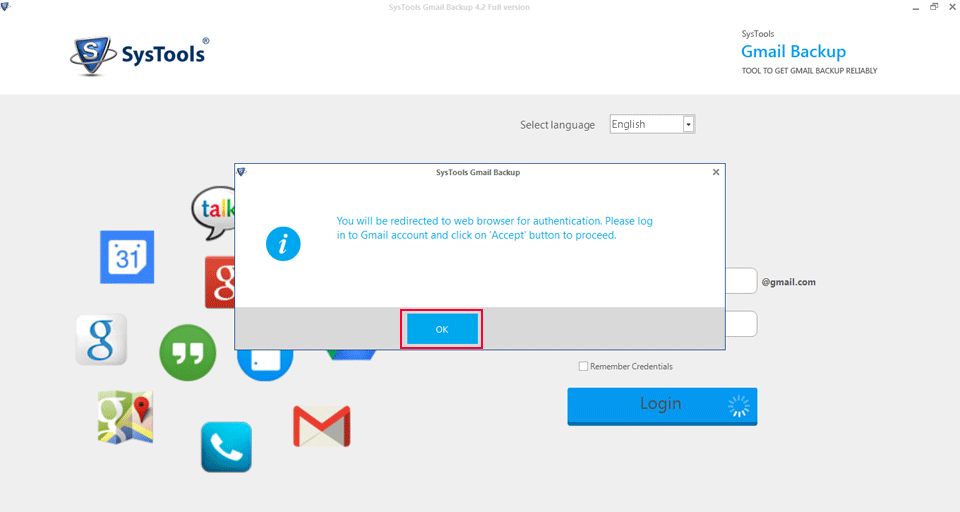
Task: Click the blue phone call icon
Action: [x=227, y=447]
